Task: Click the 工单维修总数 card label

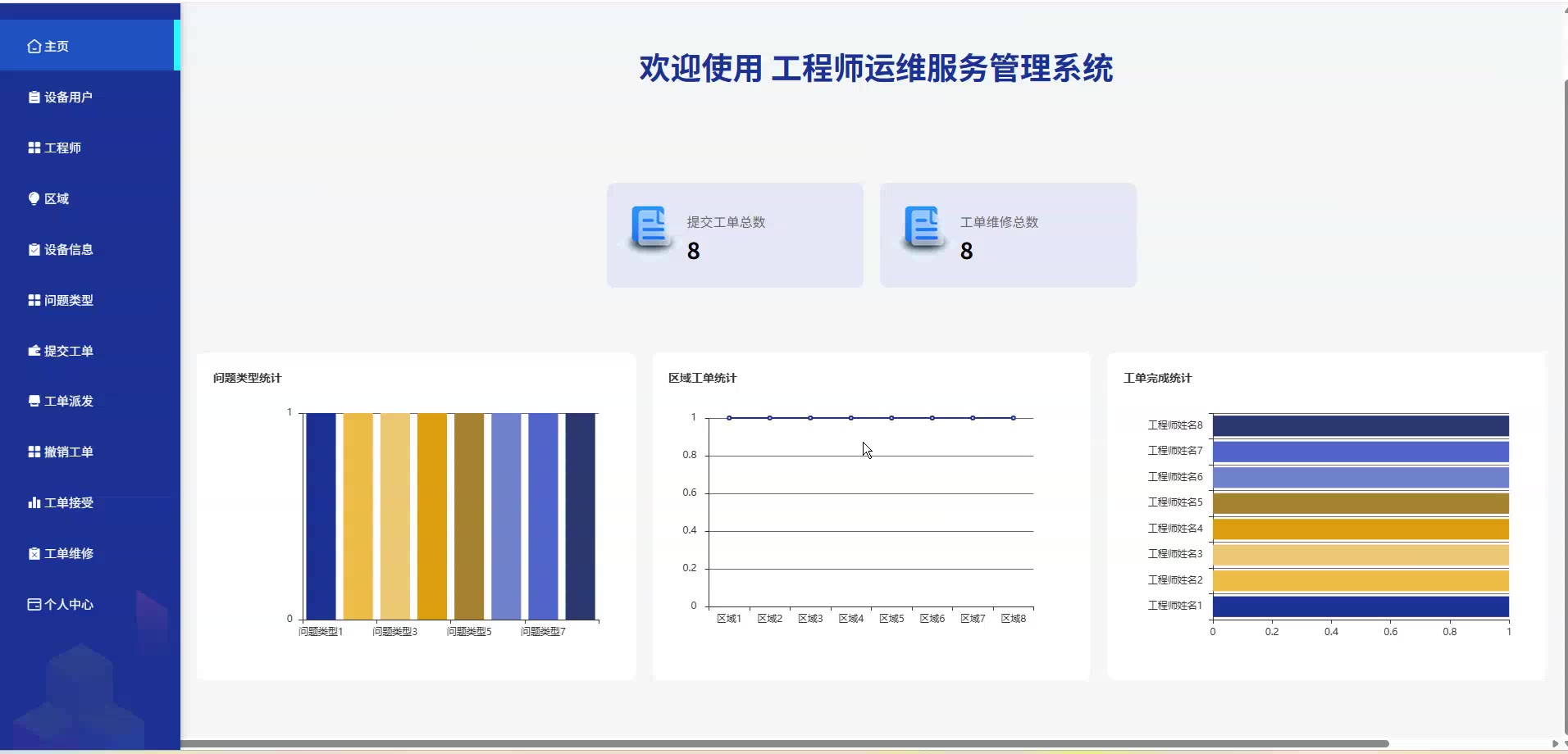Action: point(999,222)
